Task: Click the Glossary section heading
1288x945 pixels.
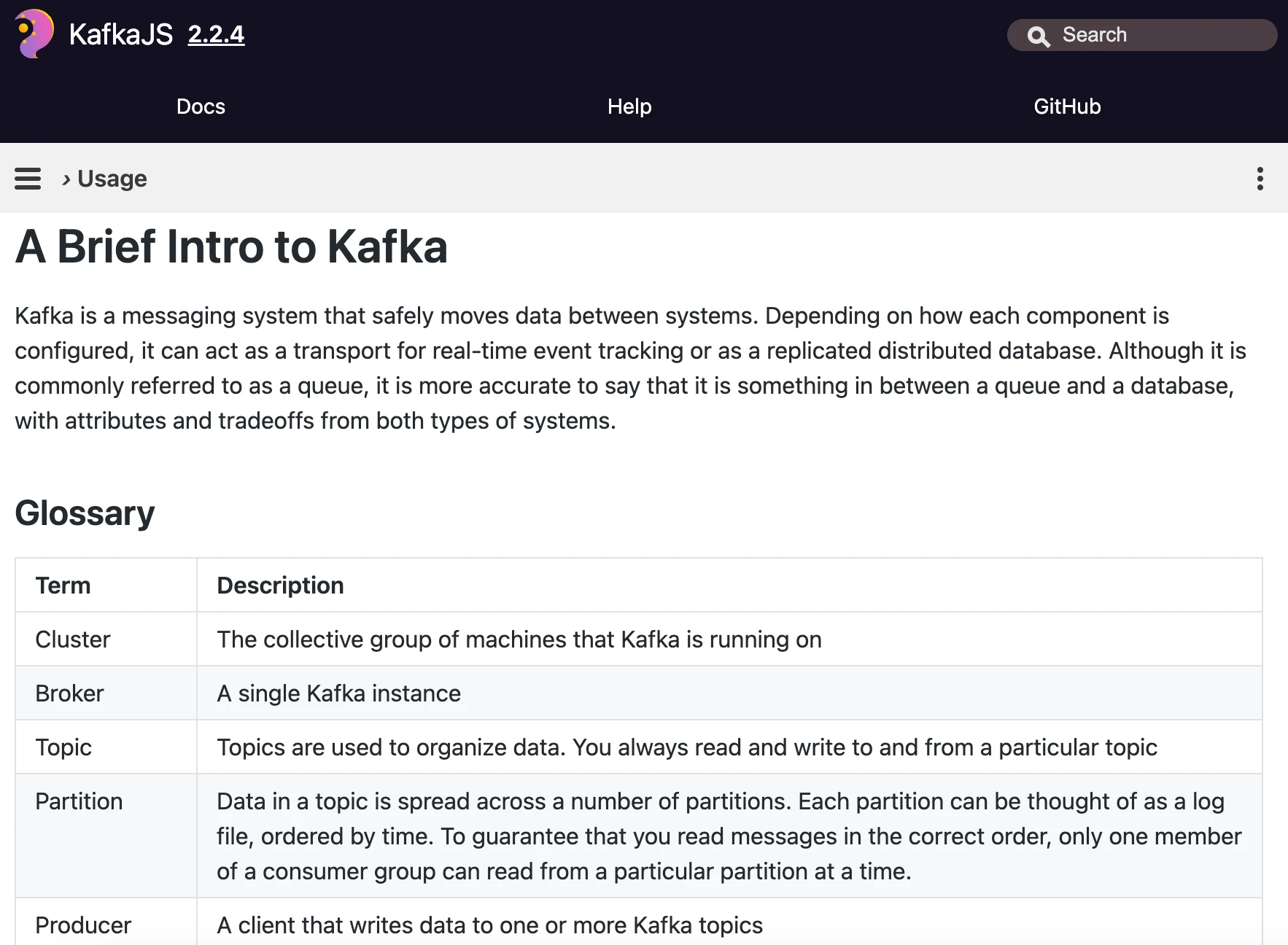Action: pyautogui.click(x=85, y=513)
